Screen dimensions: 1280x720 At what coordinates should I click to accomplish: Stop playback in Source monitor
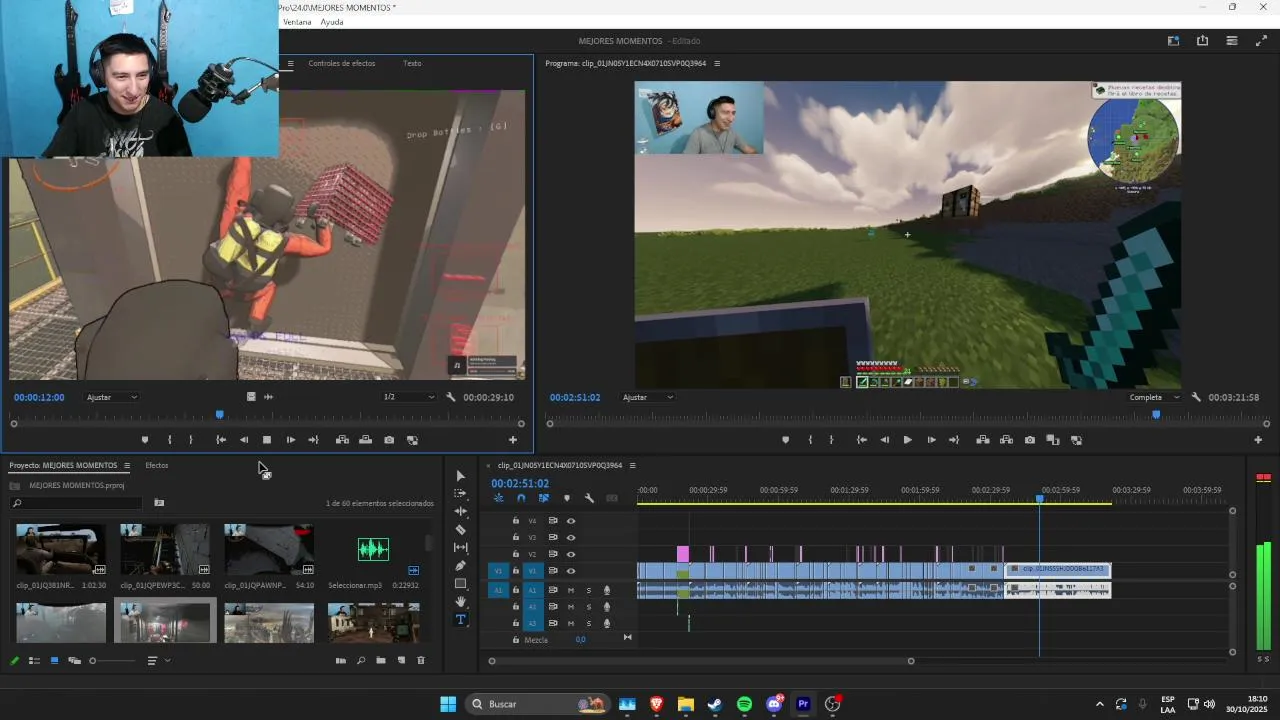pyautogui.click(x=267, y=440)
